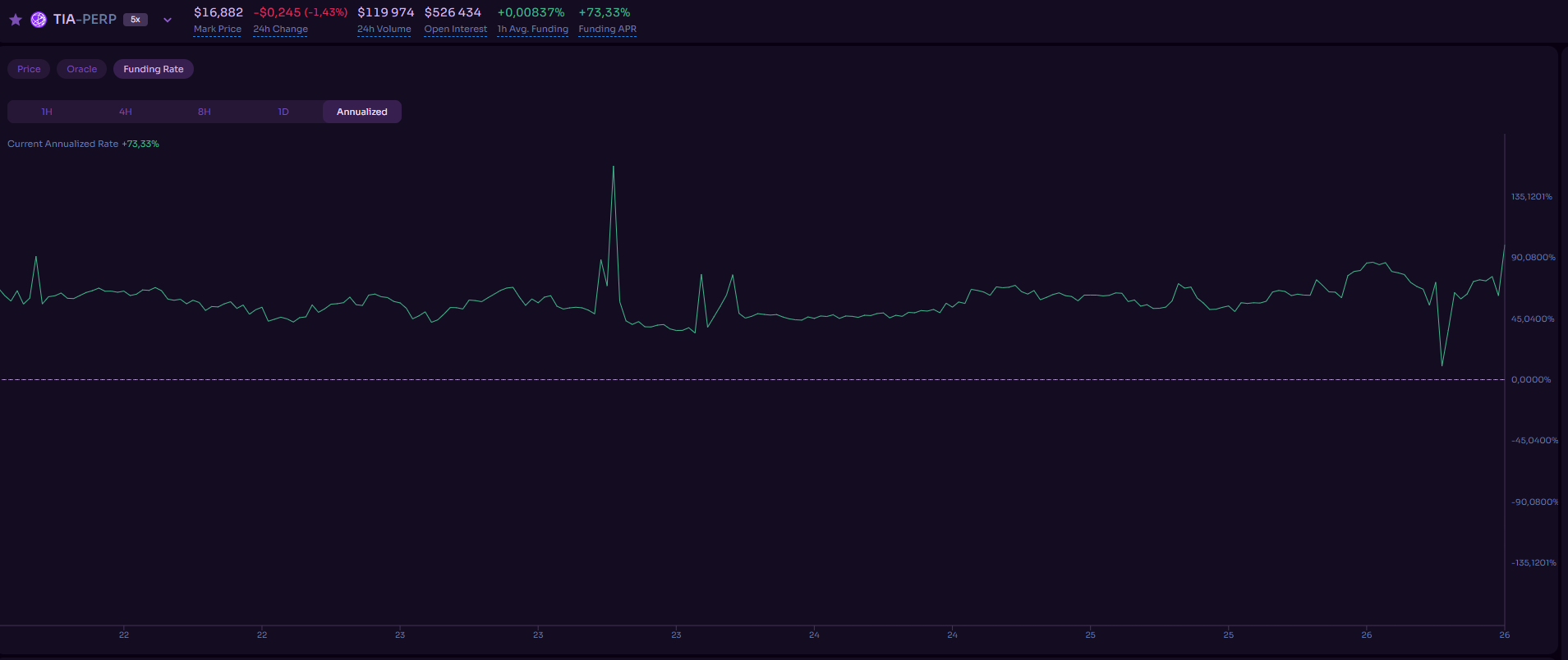Viewport: 1568px width, 660px height.
Task: Click the Mark Price label
Action: [x=218, y=30]
